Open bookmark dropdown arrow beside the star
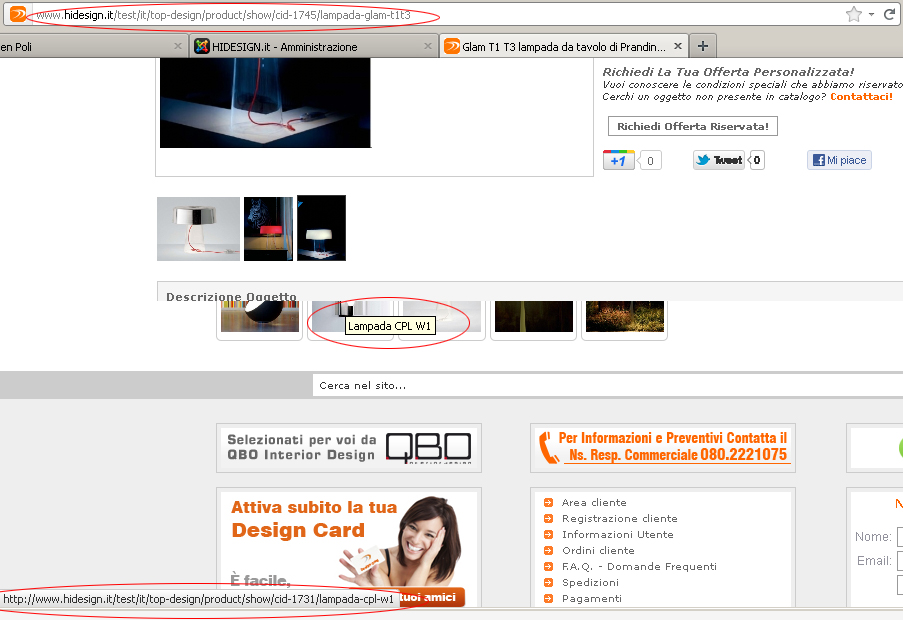The image size is (903, 620). [x=871, y=14]
